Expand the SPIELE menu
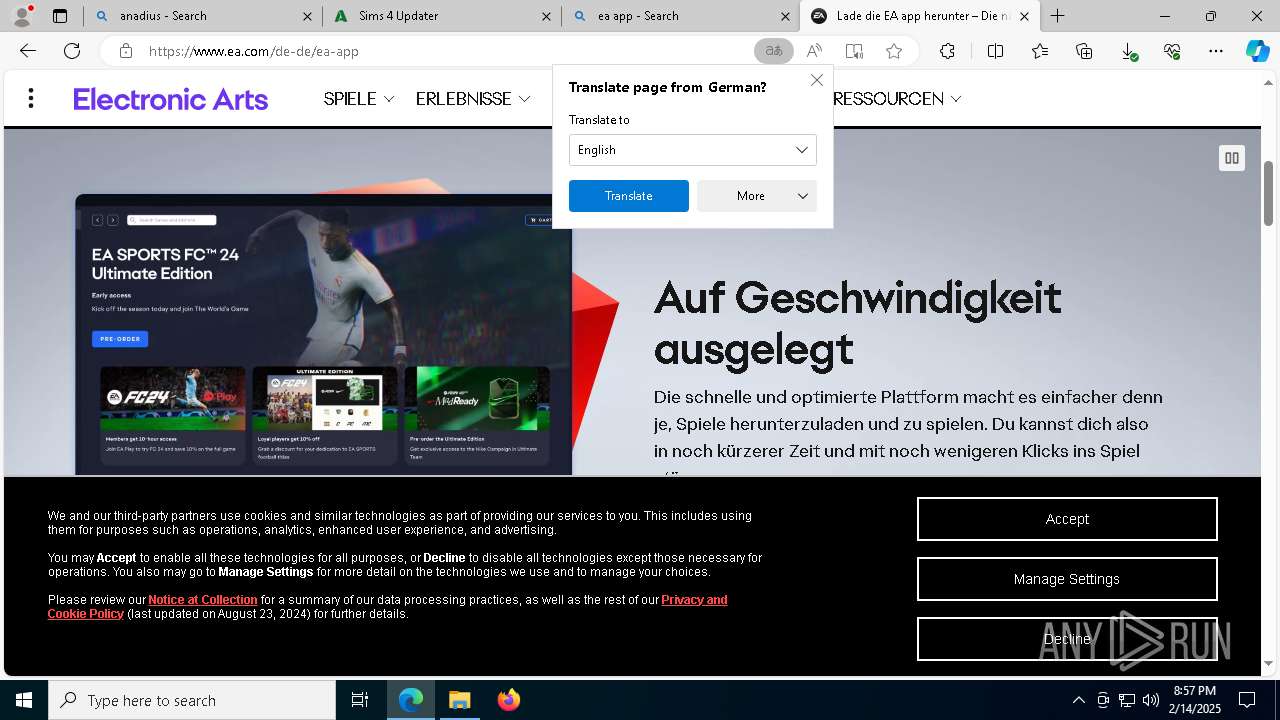 pos(359,99)
